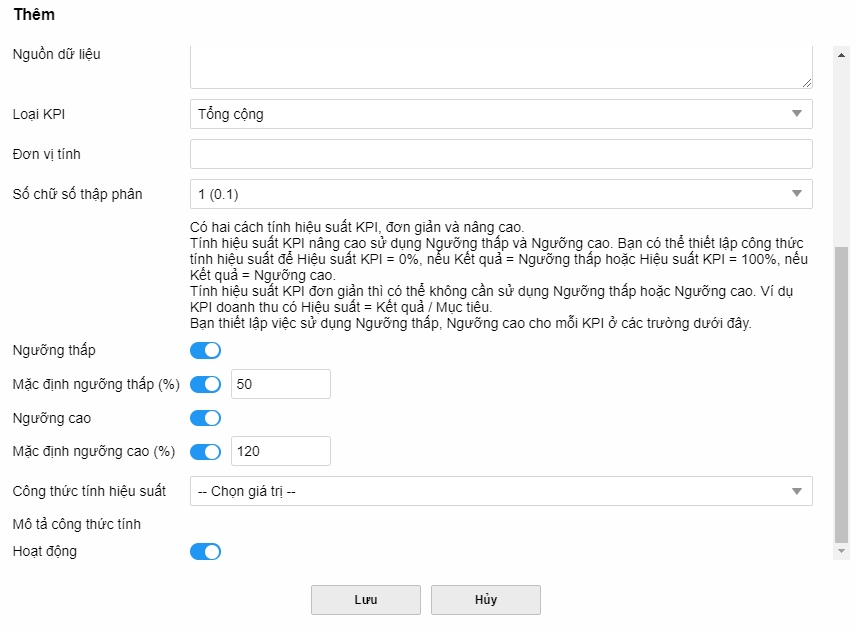Image resolution: width=856 pixels, height=632 pixels.
Task: Click the resize handle of Nguồn dữ liệu textarea
Action: tap(807, 82)
